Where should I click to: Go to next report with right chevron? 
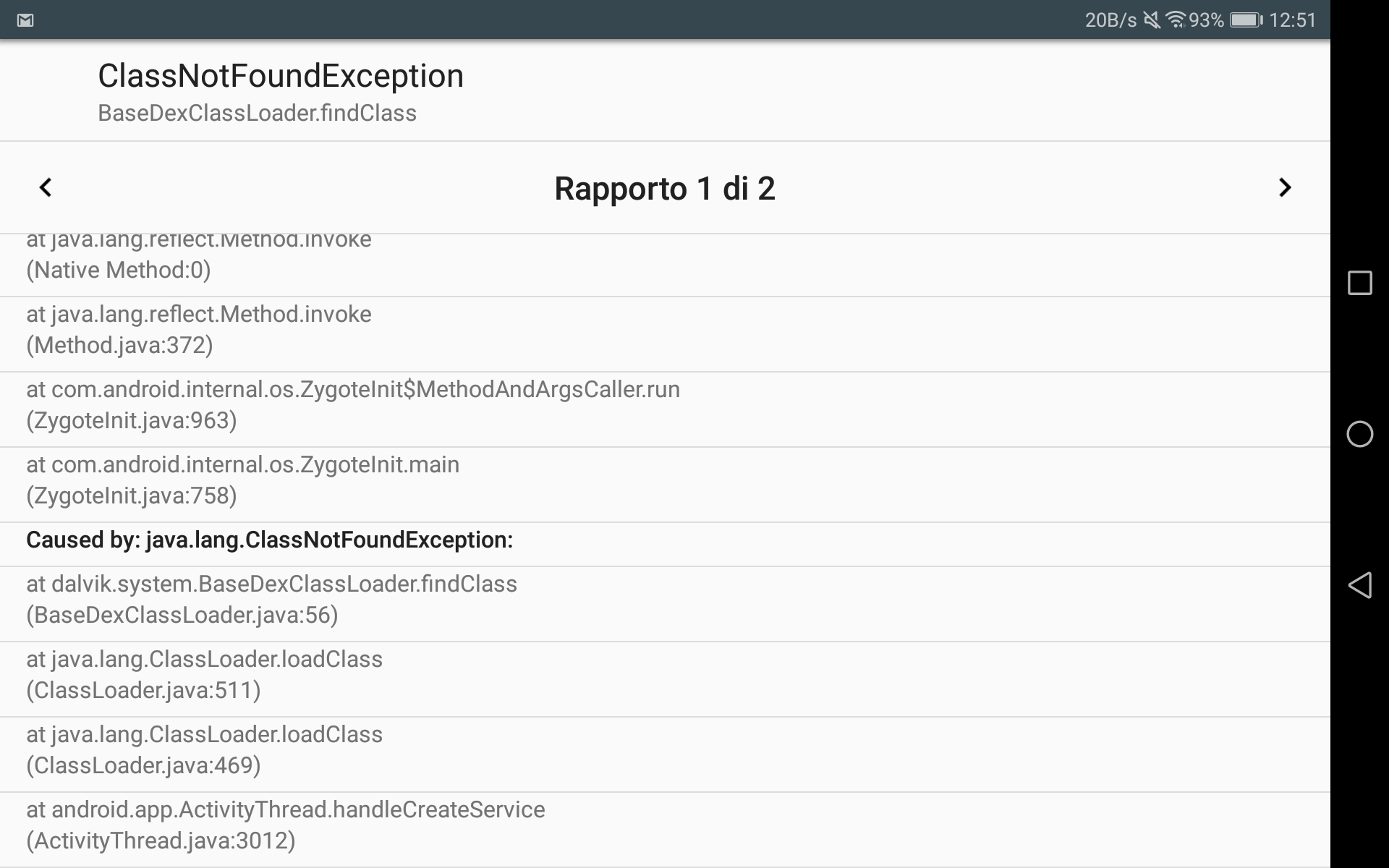coord(1284,188)
